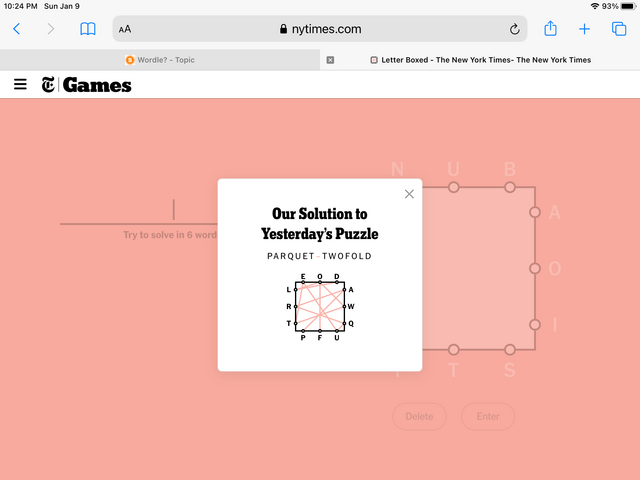640x480 pixels.
Task: Select letter N on the puzzle box
Action: [397, 169]
